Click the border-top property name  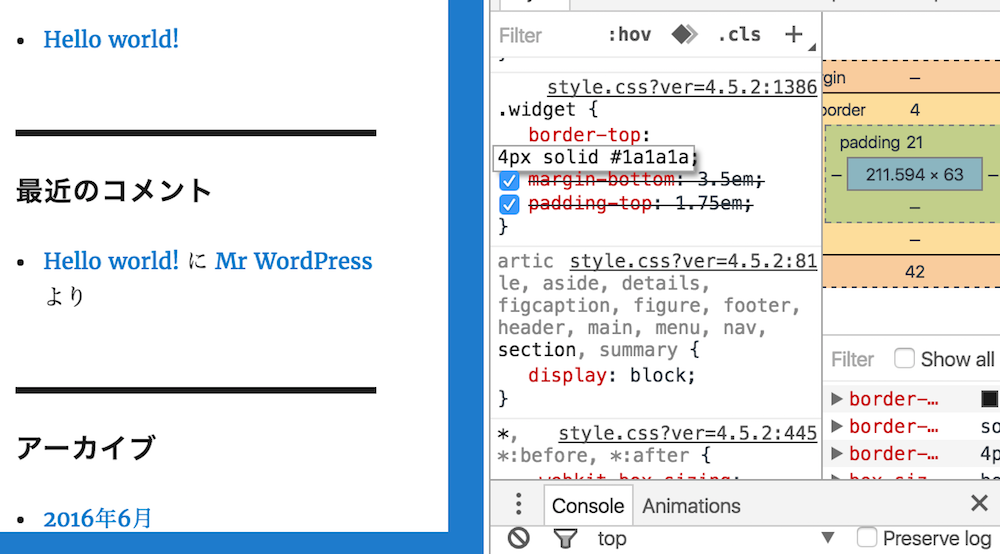(584, 135)
